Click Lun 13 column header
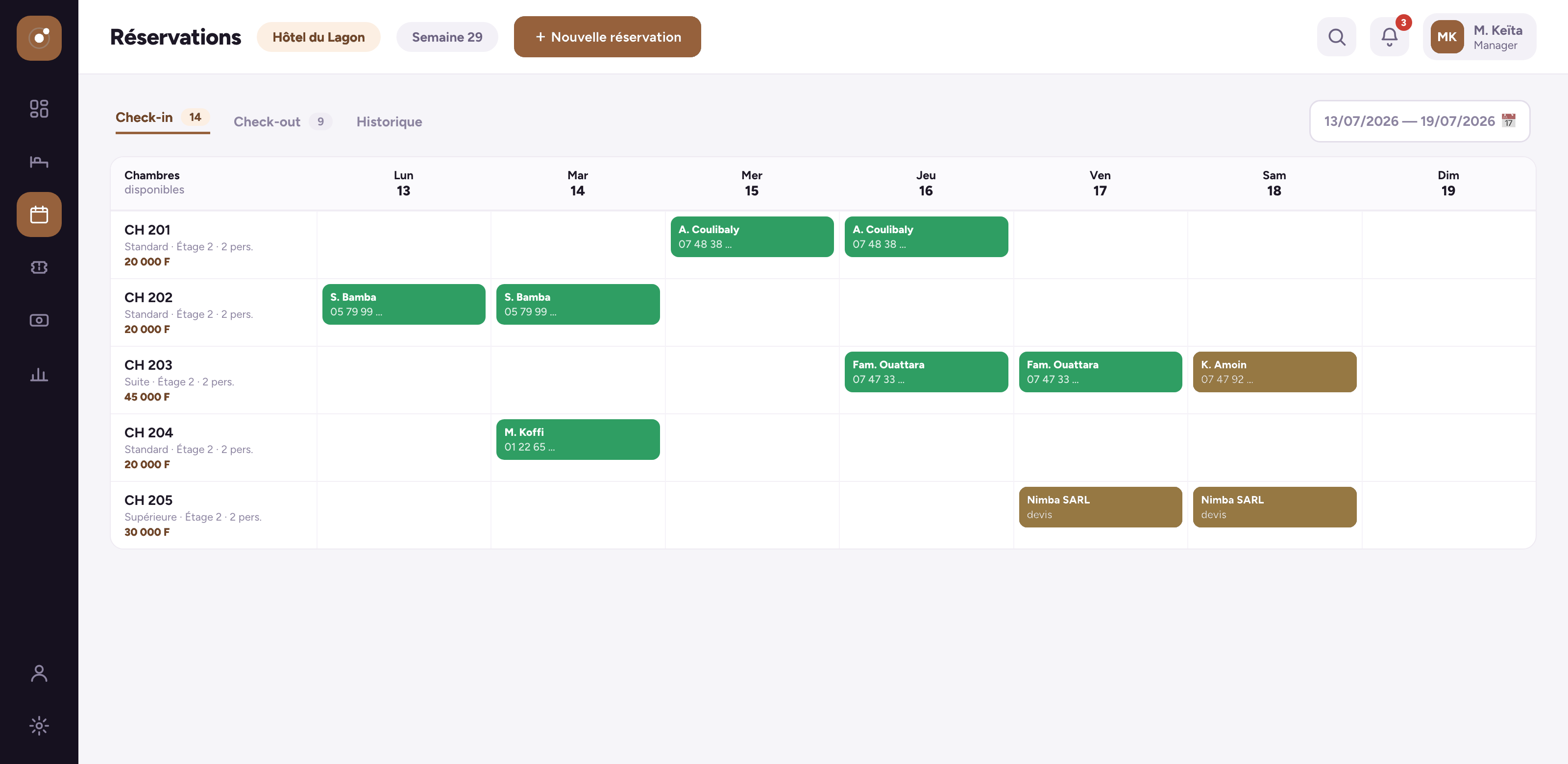This screenshot has height=764, width=1568. (404, 183)
